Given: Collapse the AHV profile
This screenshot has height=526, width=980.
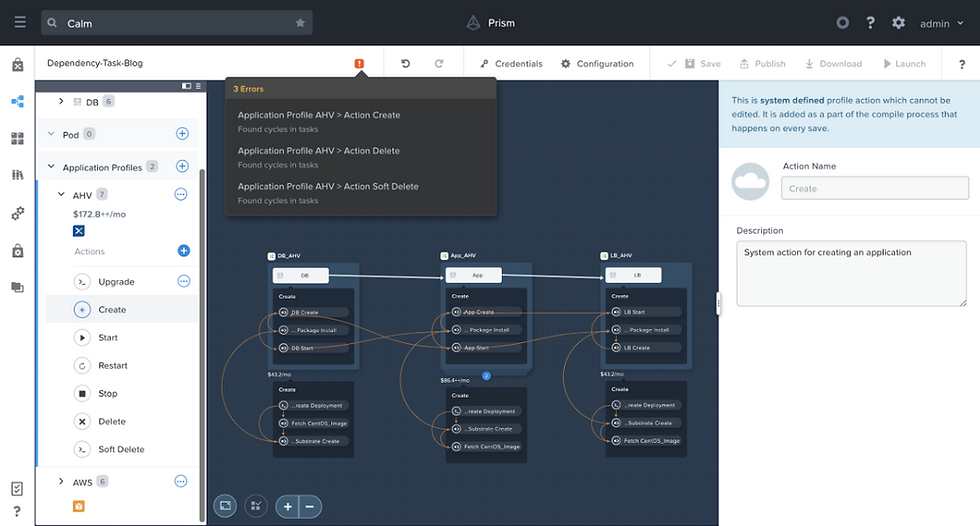Looking at the screenshot, I should pos(61,195).
